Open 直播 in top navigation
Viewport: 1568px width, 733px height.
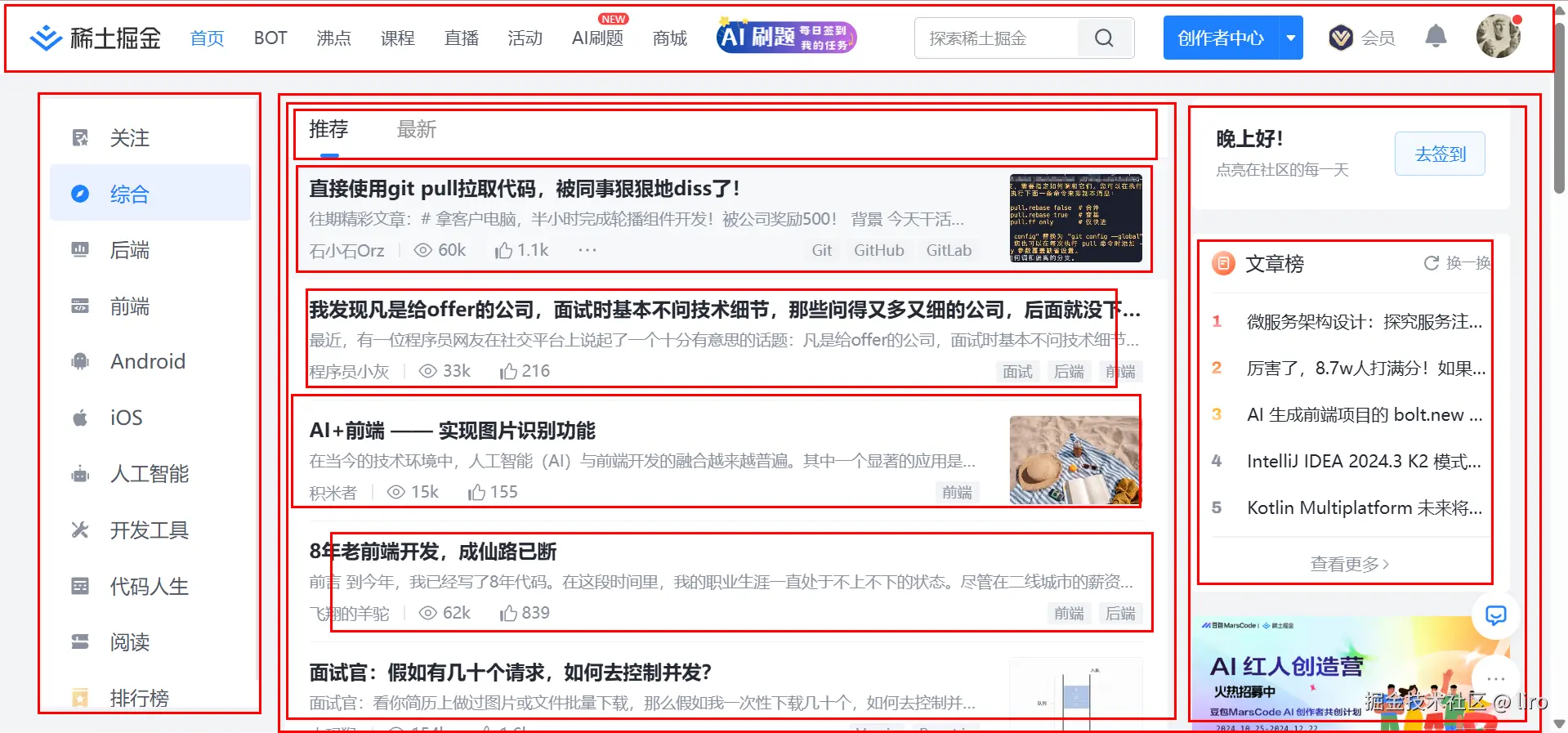pos(461,38)
